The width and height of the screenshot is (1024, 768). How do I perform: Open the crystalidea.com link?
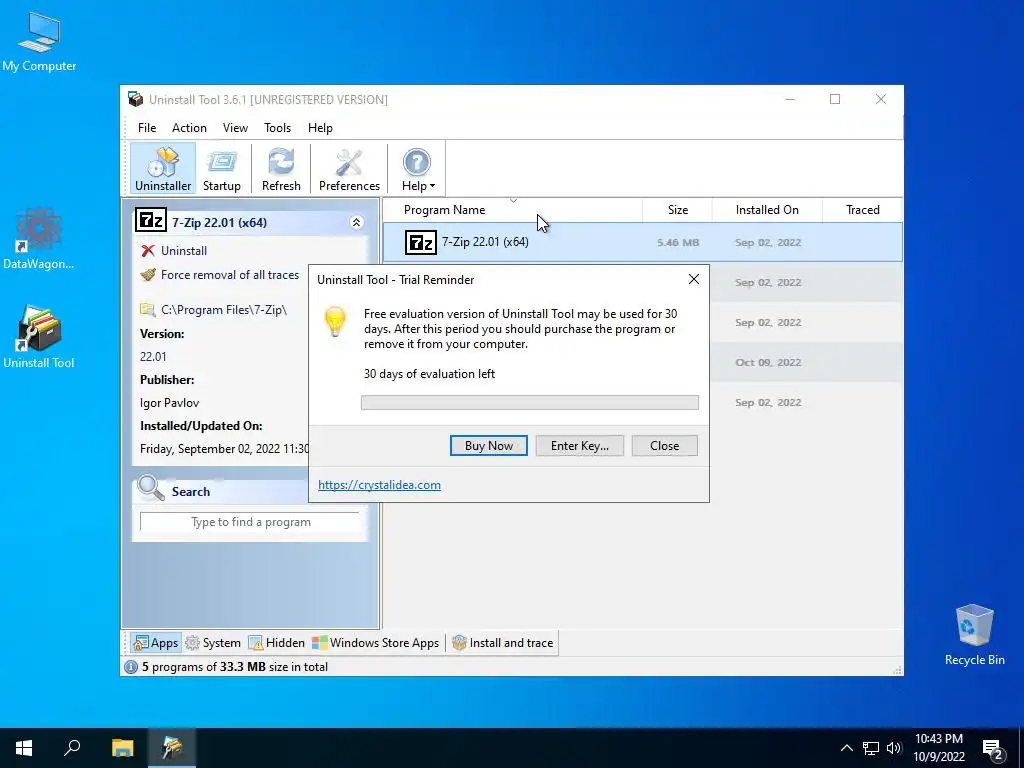coord(379,485)
